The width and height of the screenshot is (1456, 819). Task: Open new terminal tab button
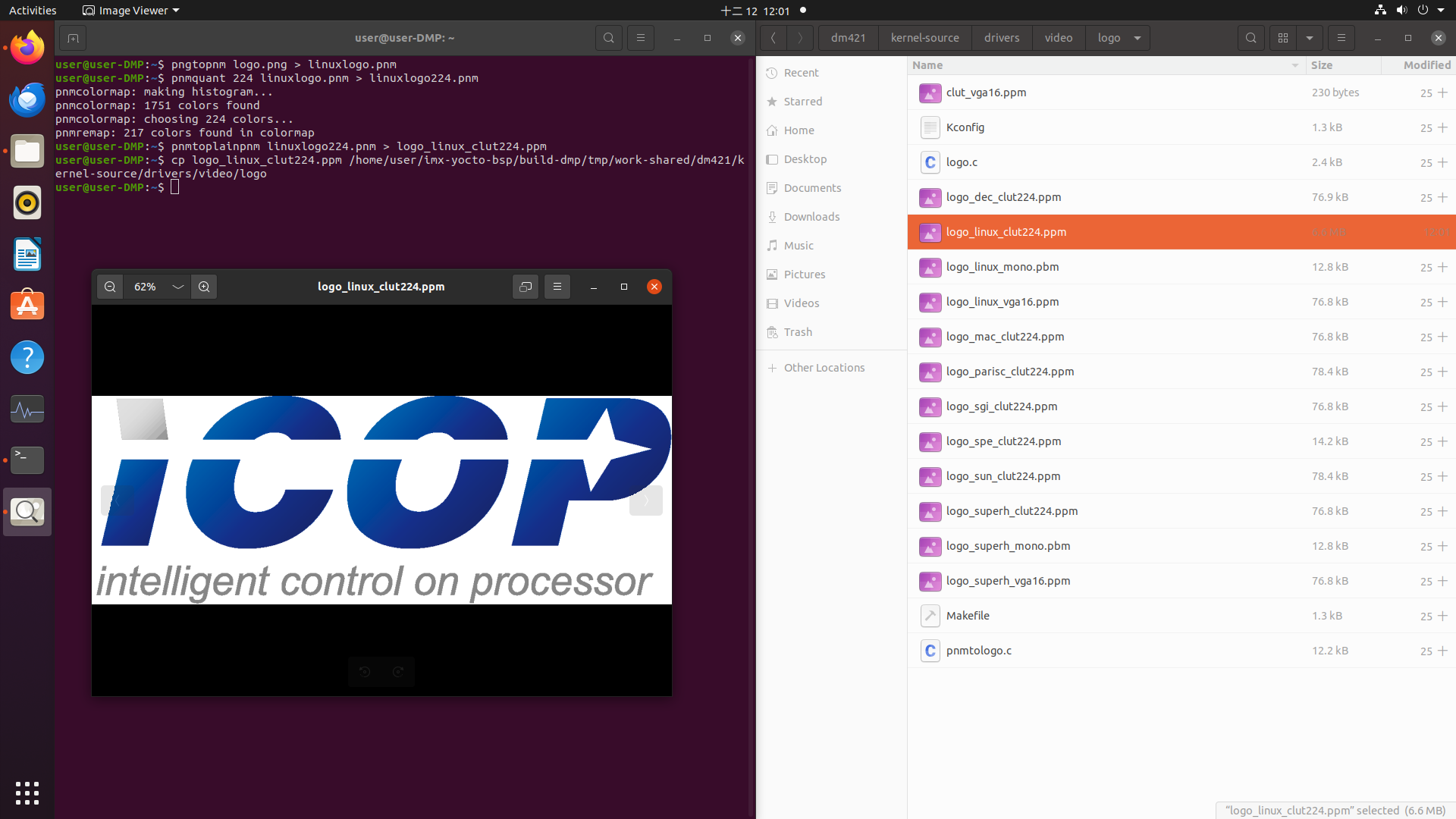[x=73, y=38]
